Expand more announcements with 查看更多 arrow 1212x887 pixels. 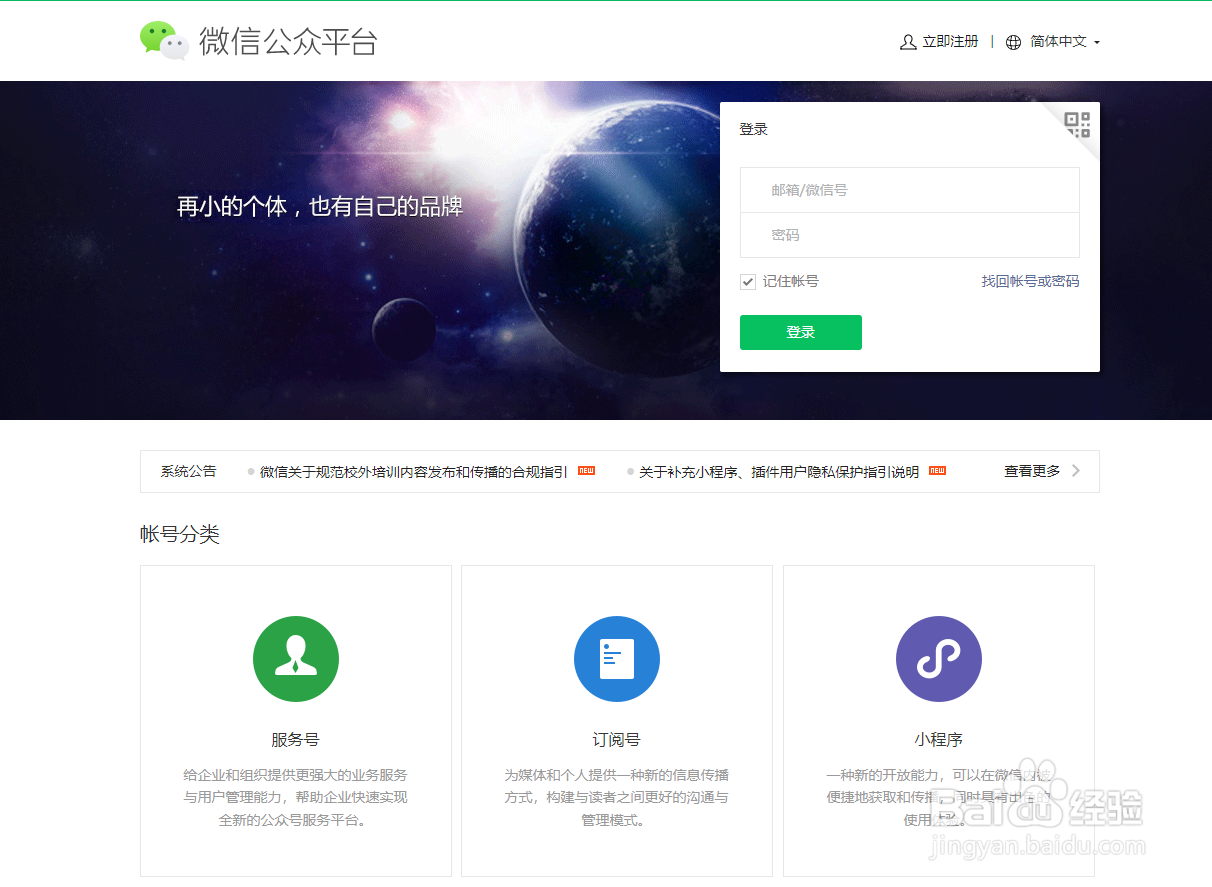pos(1031,470)
